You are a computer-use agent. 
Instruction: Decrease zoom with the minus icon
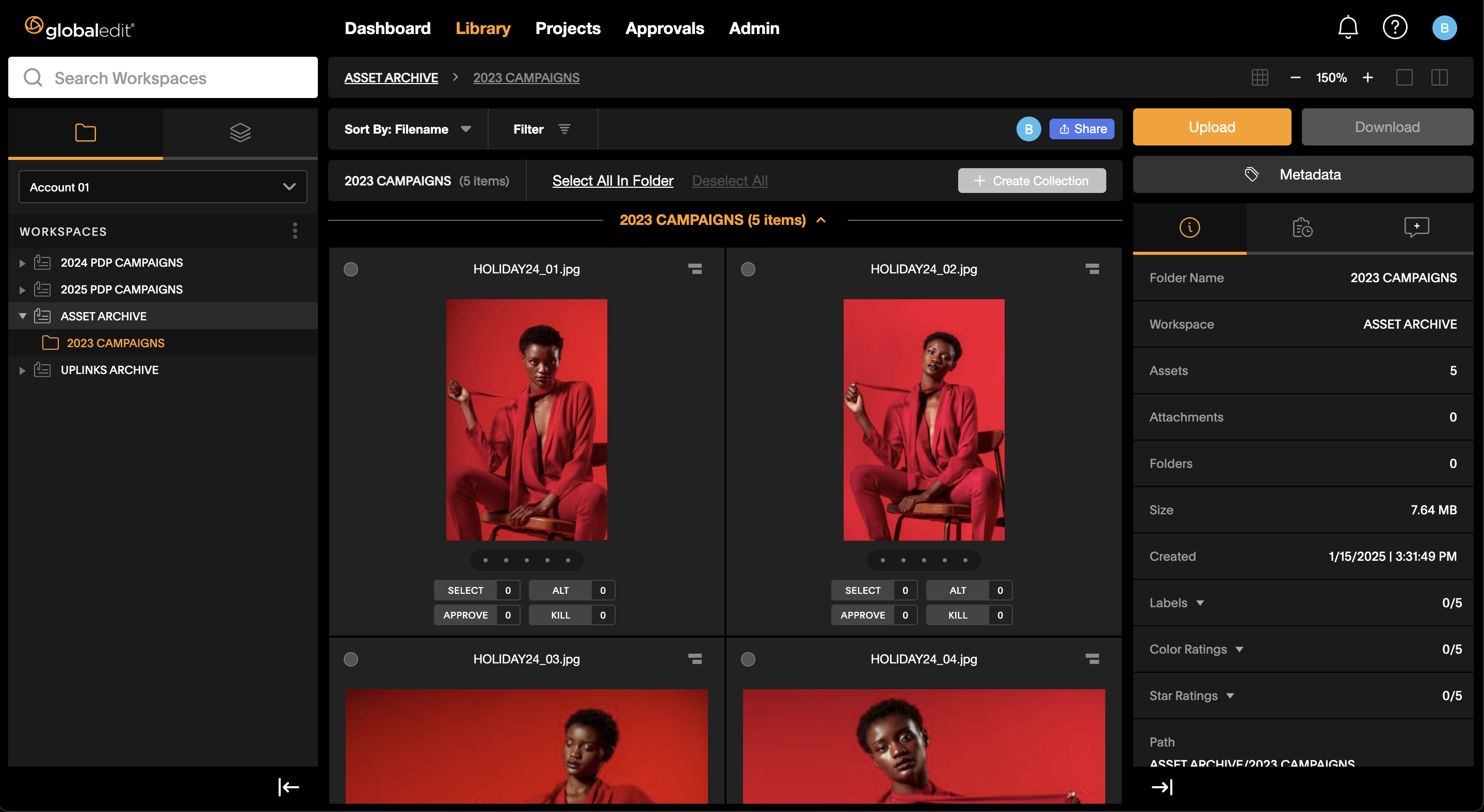pos(1295,77)
